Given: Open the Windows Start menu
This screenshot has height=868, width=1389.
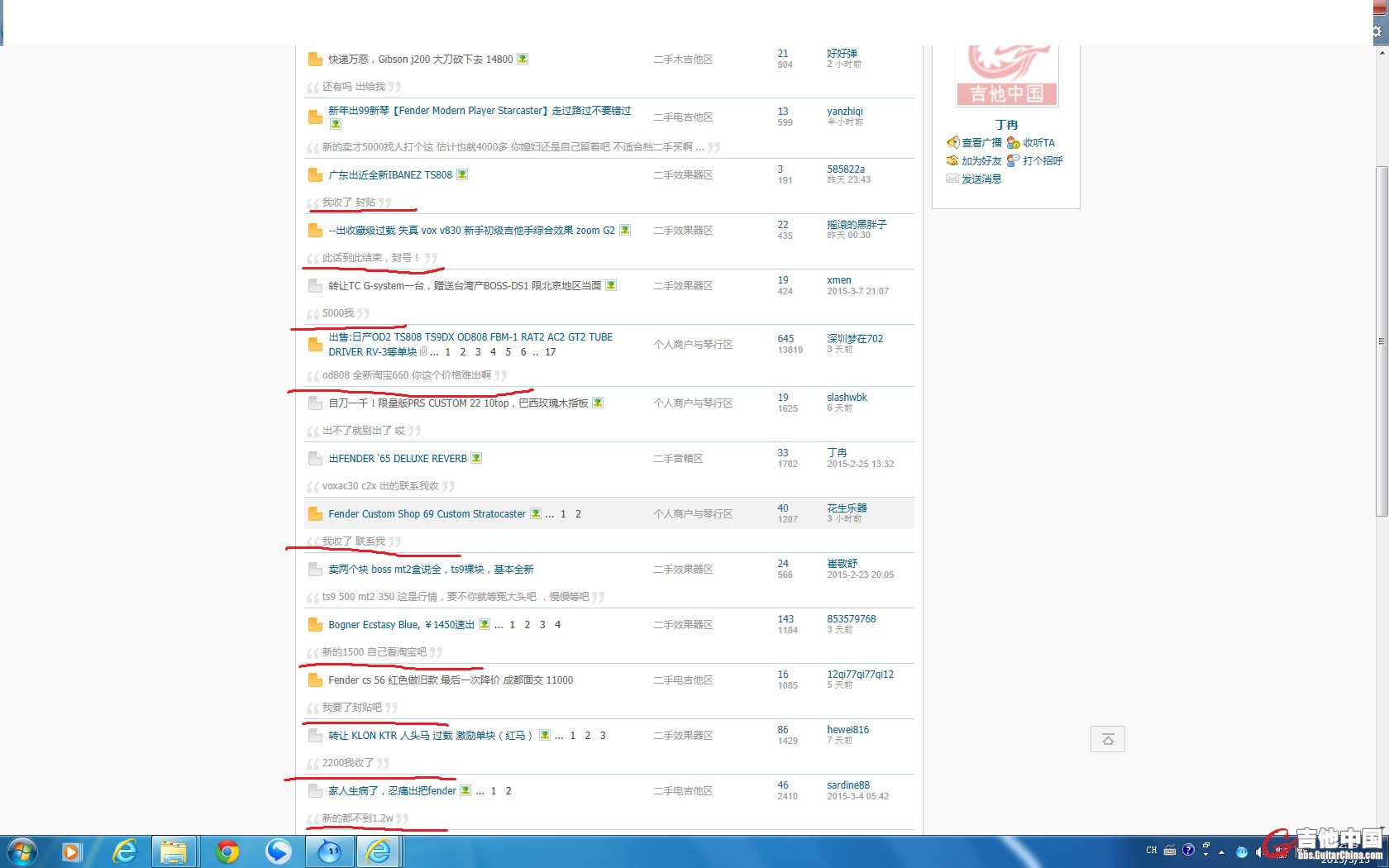Looking at the screenshot, I should [x=22, y=851].
